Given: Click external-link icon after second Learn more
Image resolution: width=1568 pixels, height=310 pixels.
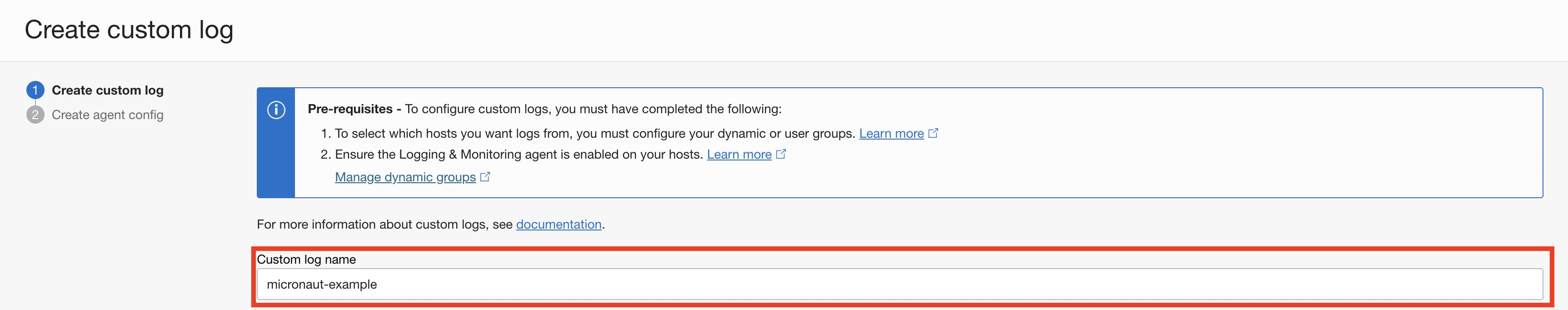Looking at the screenshot, I should coord(781,154).
